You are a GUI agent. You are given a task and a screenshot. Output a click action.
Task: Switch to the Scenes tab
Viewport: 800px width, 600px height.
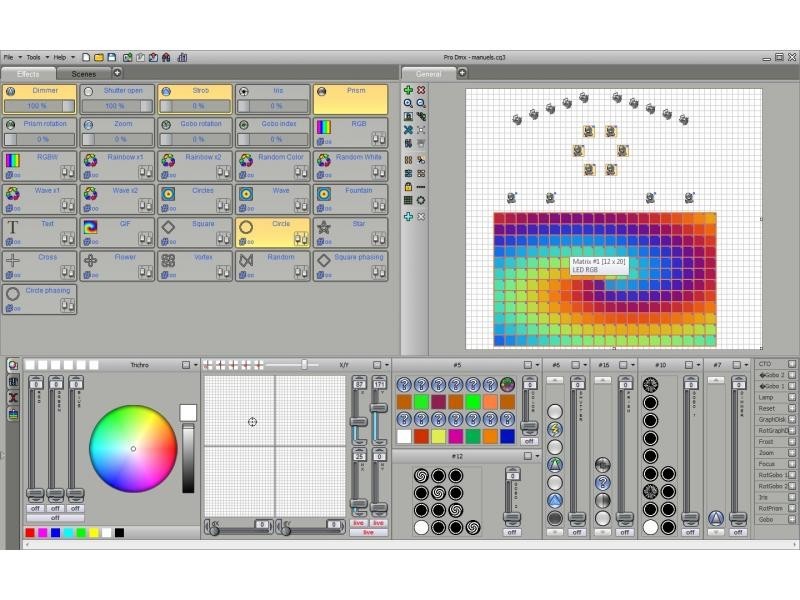[84, 74]
